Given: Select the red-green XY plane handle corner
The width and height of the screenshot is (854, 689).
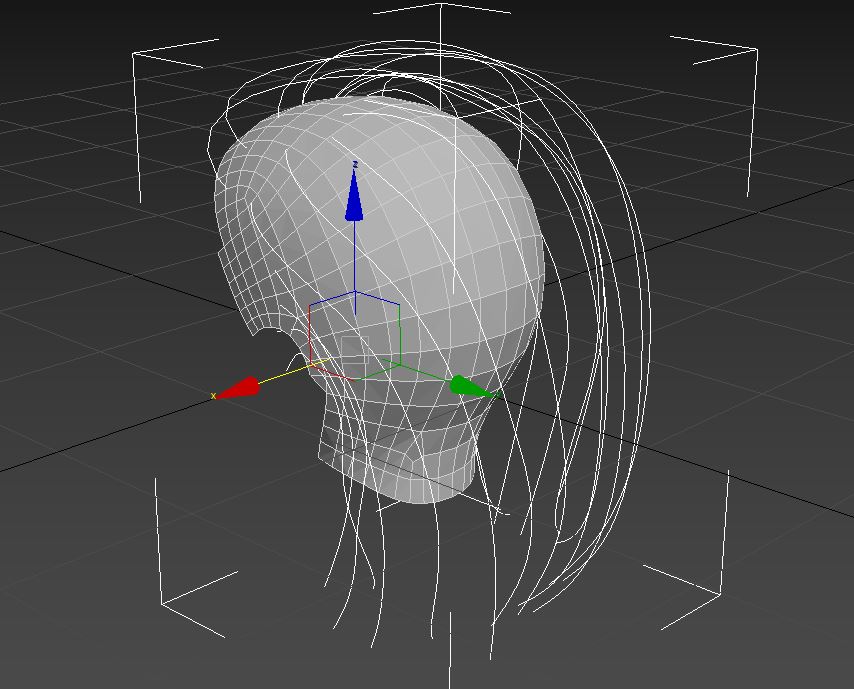Looking at the screenshot, I should click(355, 379).
